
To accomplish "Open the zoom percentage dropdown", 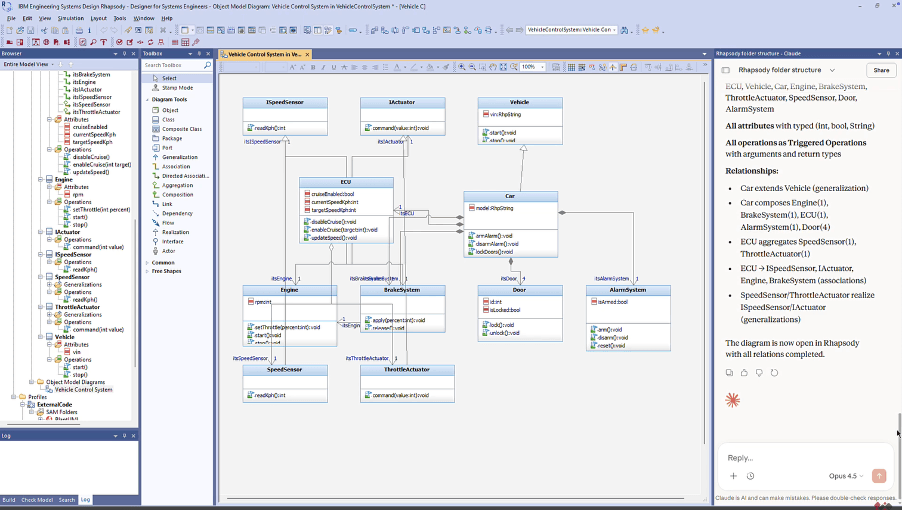I will [x=542, y=67].
